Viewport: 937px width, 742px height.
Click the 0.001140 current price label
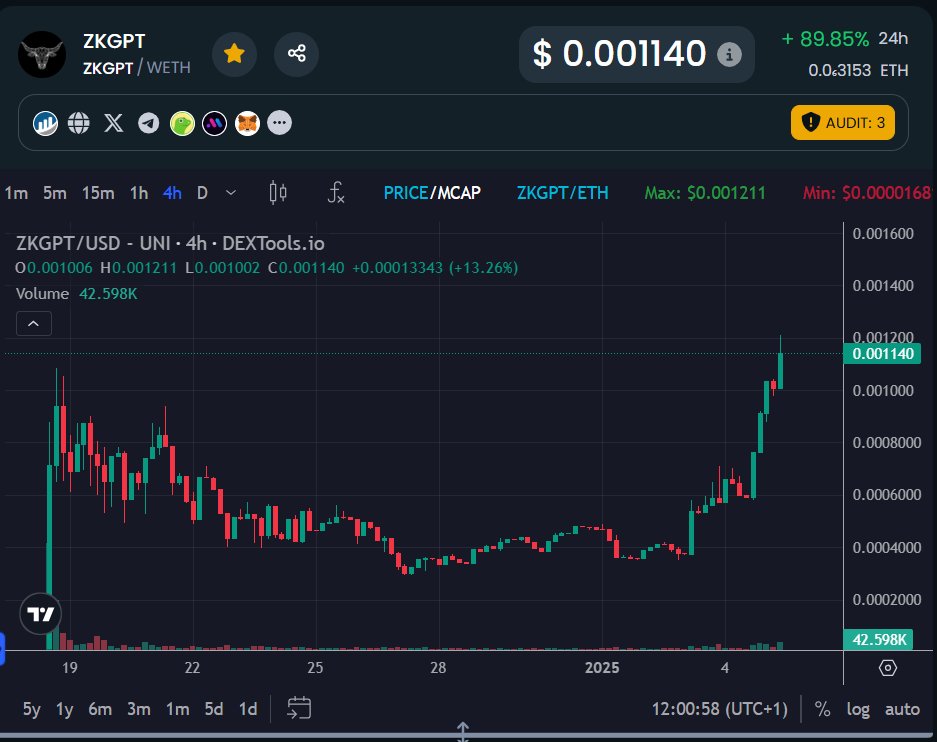coord(883,354)
